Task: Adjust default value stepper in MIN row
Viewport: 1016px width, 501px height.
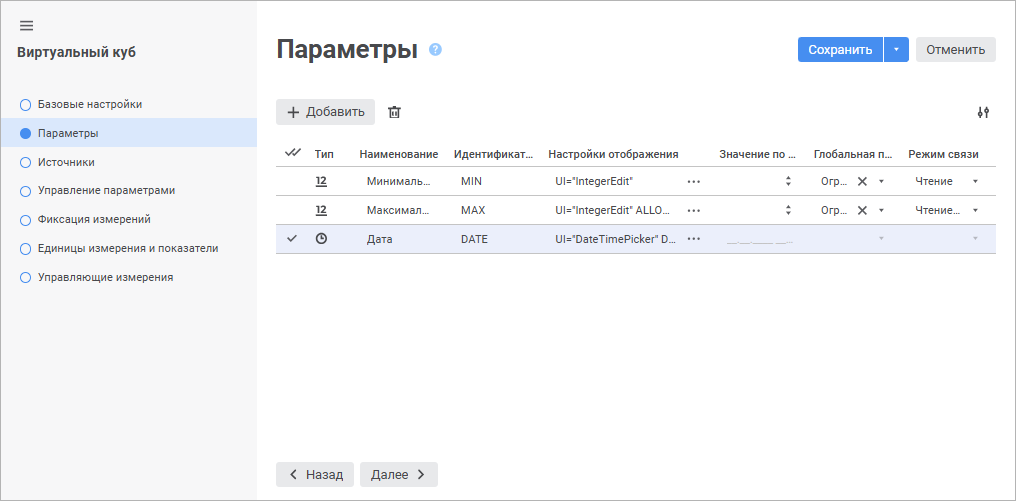Action: click(x=788, y=181)
